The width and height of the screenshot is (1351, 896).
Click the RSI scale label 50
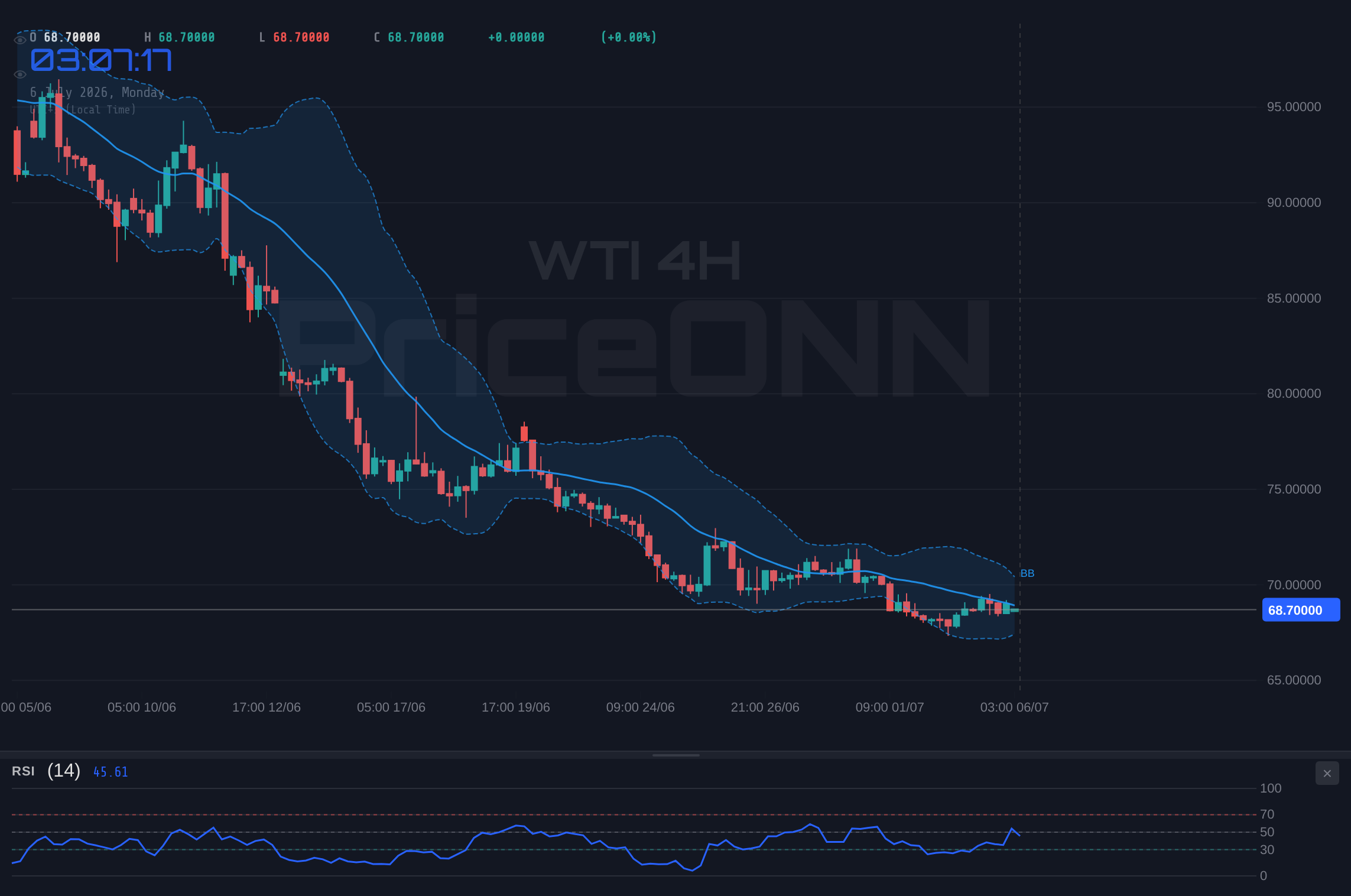(1267, 832)
